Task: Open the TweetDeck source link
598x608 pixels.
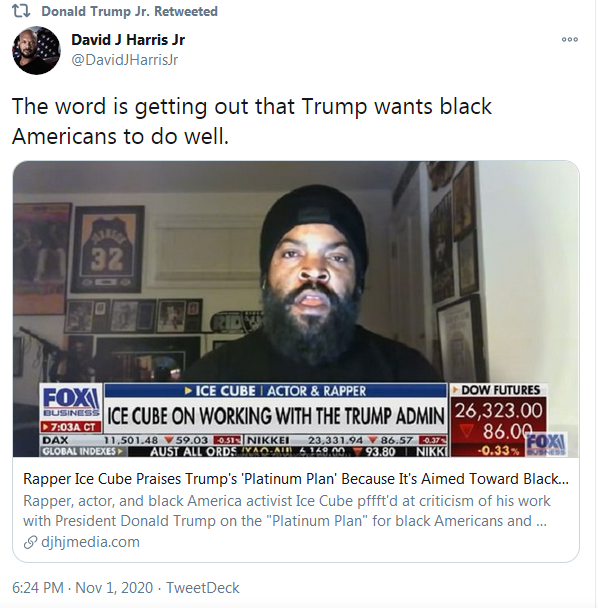Action: 203,587
